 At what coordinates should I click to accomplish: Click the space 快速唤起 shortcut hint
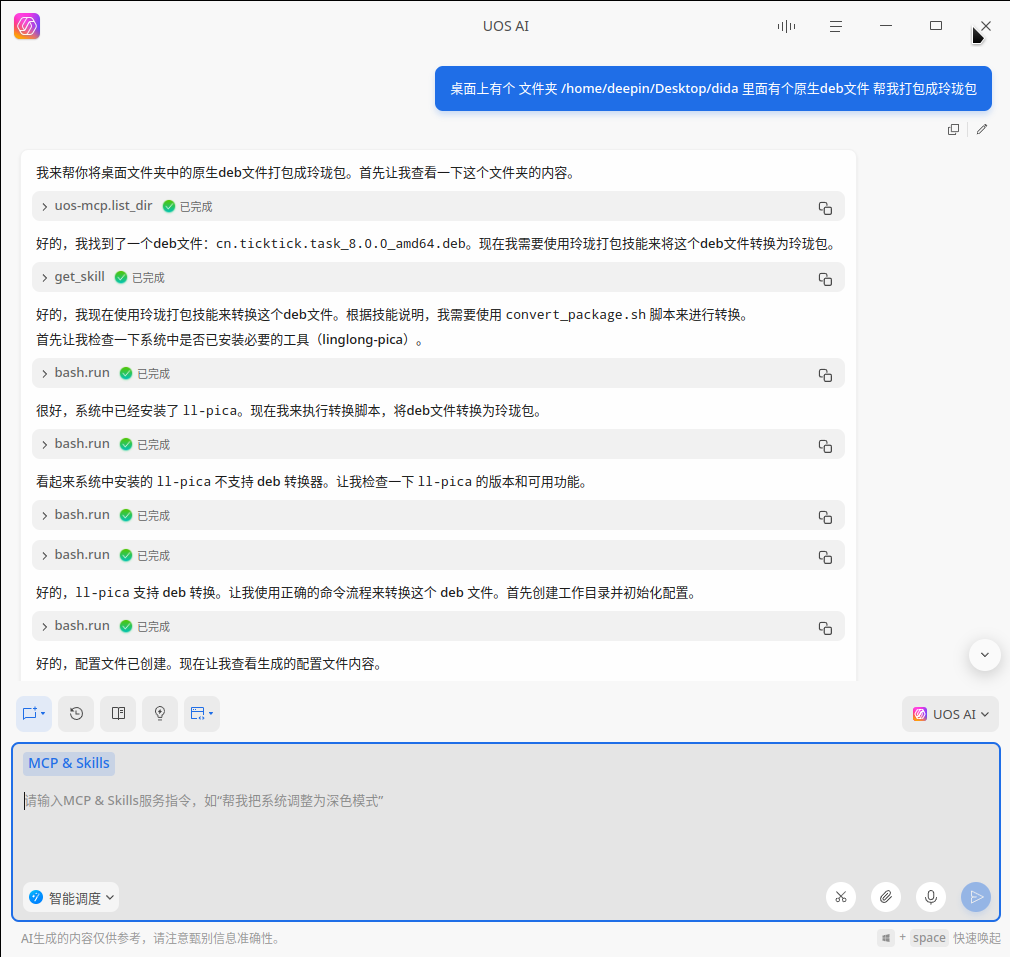[x=939, y=938]
